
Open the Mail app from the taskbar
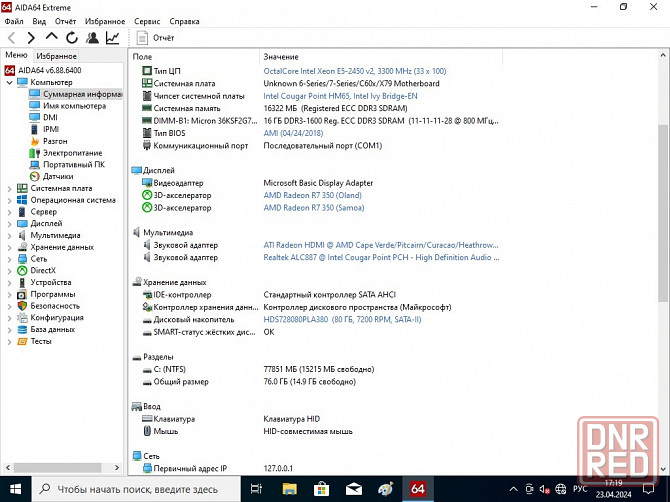[354, 489]
